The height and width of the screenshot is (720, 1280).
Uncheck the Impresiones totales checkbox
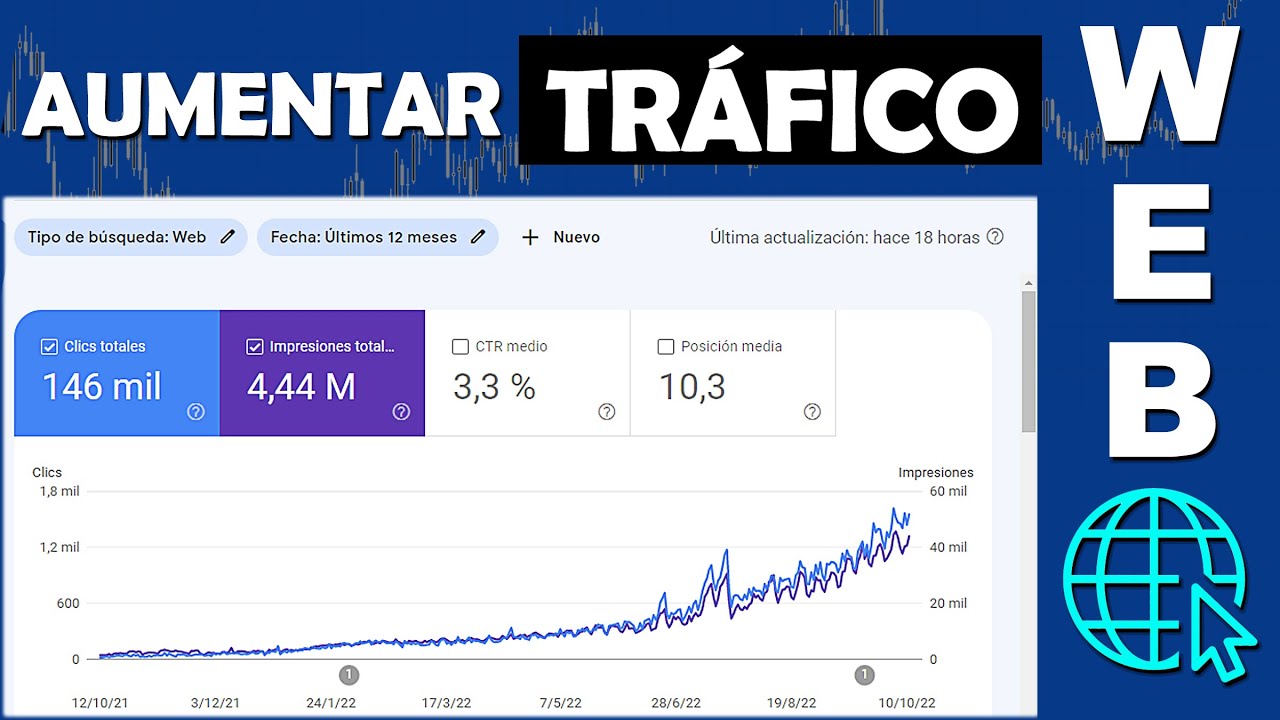(x=254, y=347)
